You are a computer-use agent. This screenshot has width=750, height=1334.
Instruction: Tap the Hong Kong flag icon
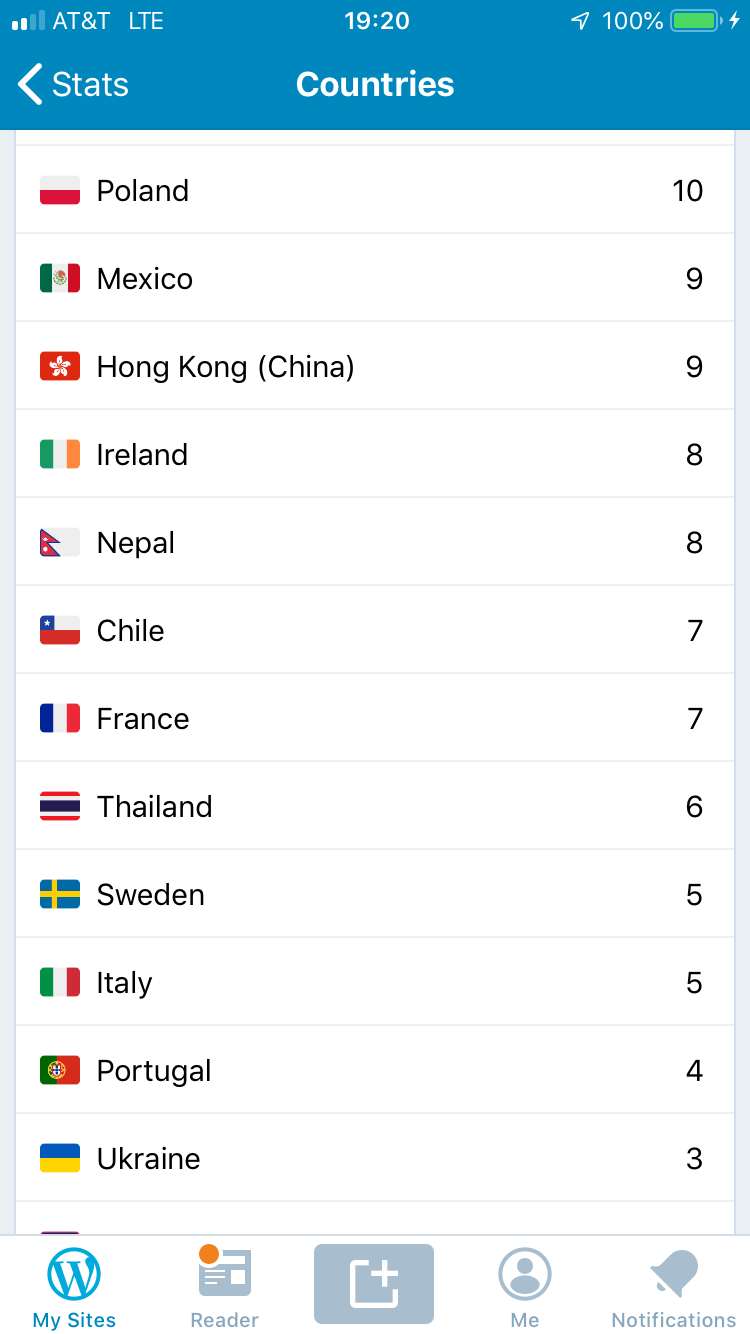60,367
